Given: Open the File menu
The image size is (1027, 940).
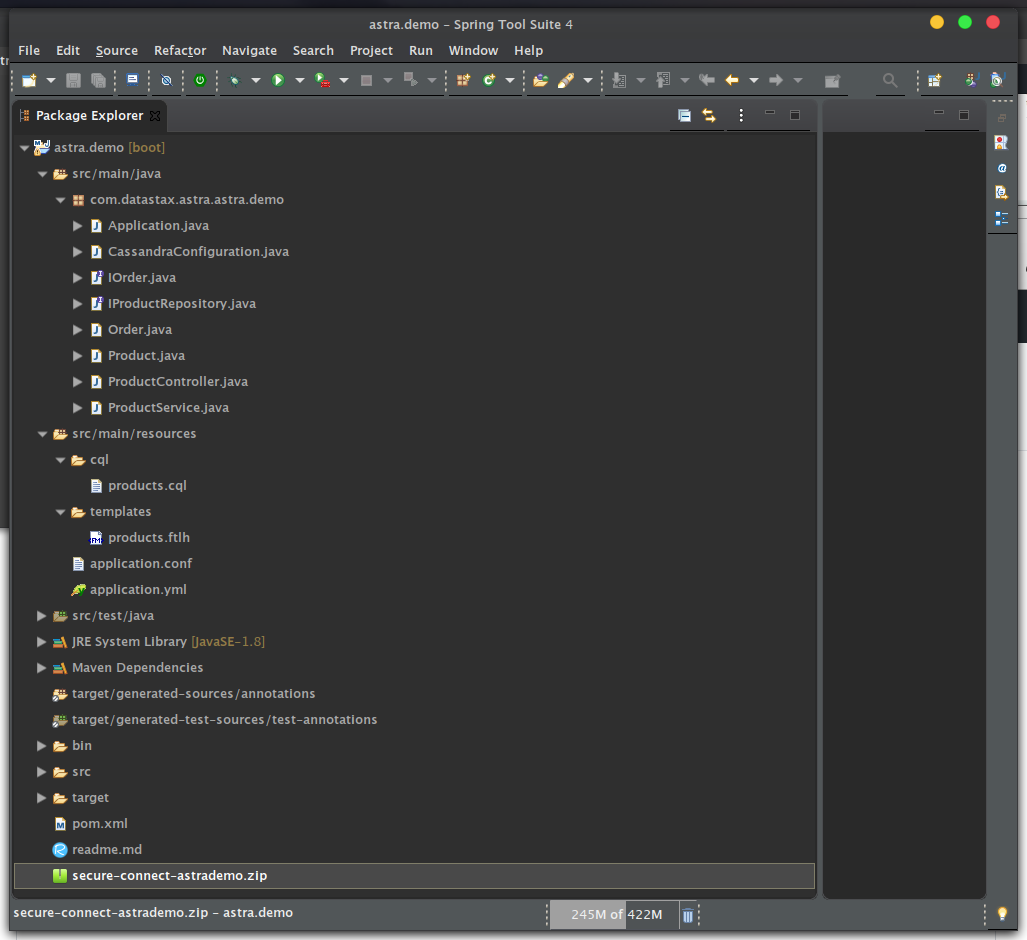Looking at the screenshot, I should [x=29, y=50].
